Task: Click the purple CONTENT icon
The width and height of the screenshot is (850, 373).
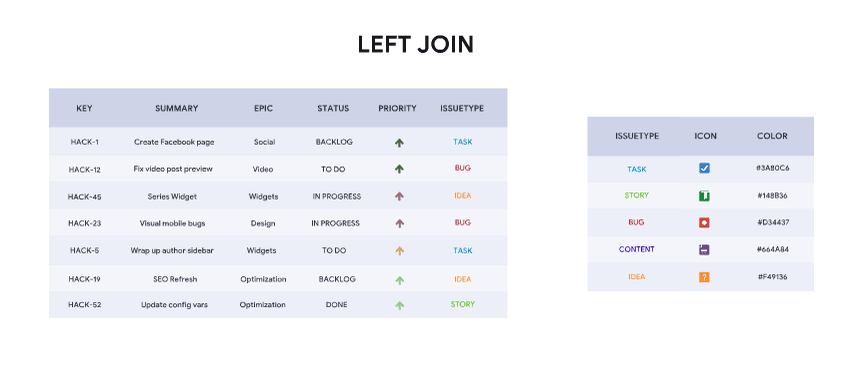Action: 704,250
